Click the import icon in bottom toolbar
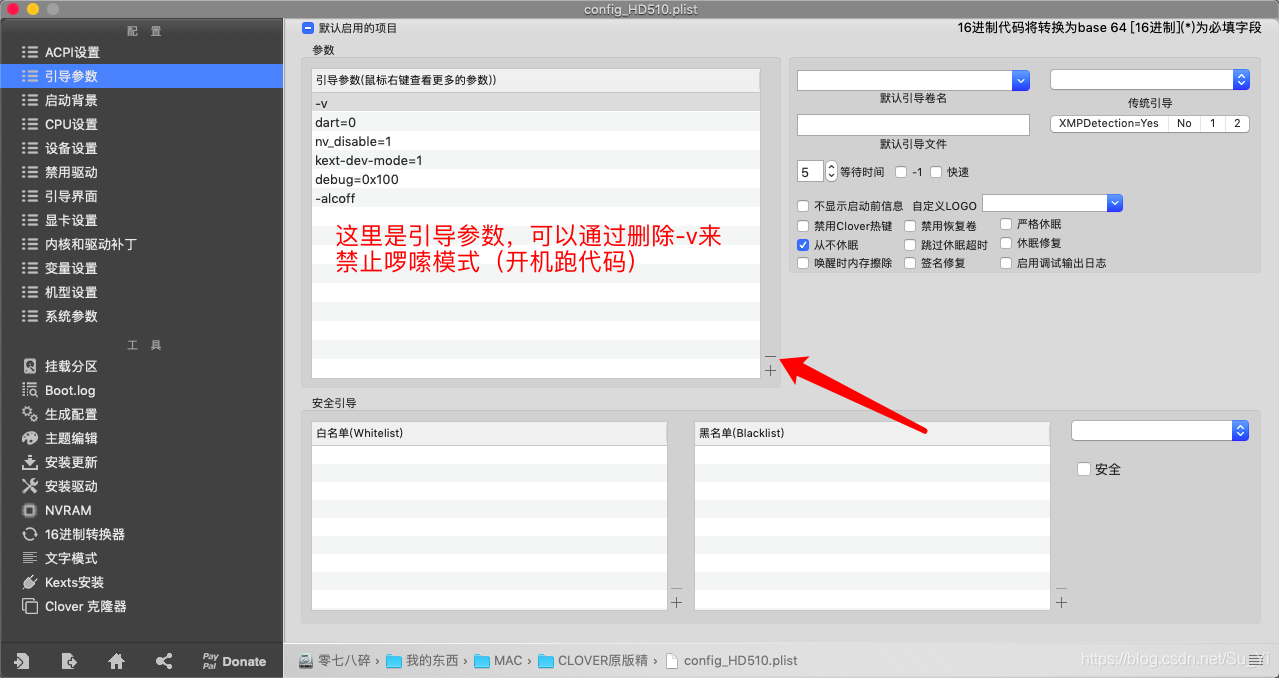Image resolution: width=1279 pixels, height=678 pixels. 21,661
